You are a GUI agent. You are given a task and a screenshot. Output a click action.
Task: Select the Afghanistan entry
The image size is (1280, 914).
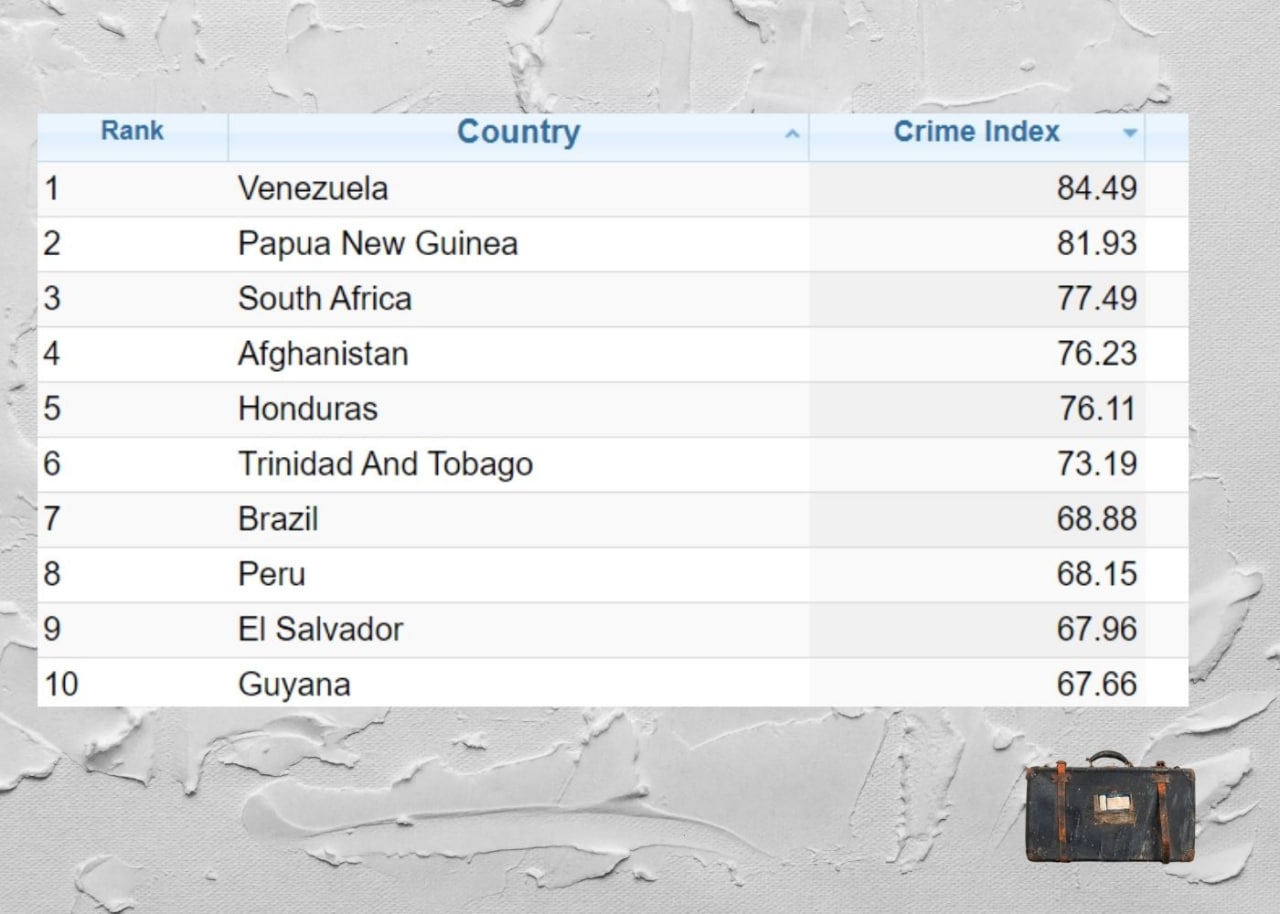click(322, 354)
